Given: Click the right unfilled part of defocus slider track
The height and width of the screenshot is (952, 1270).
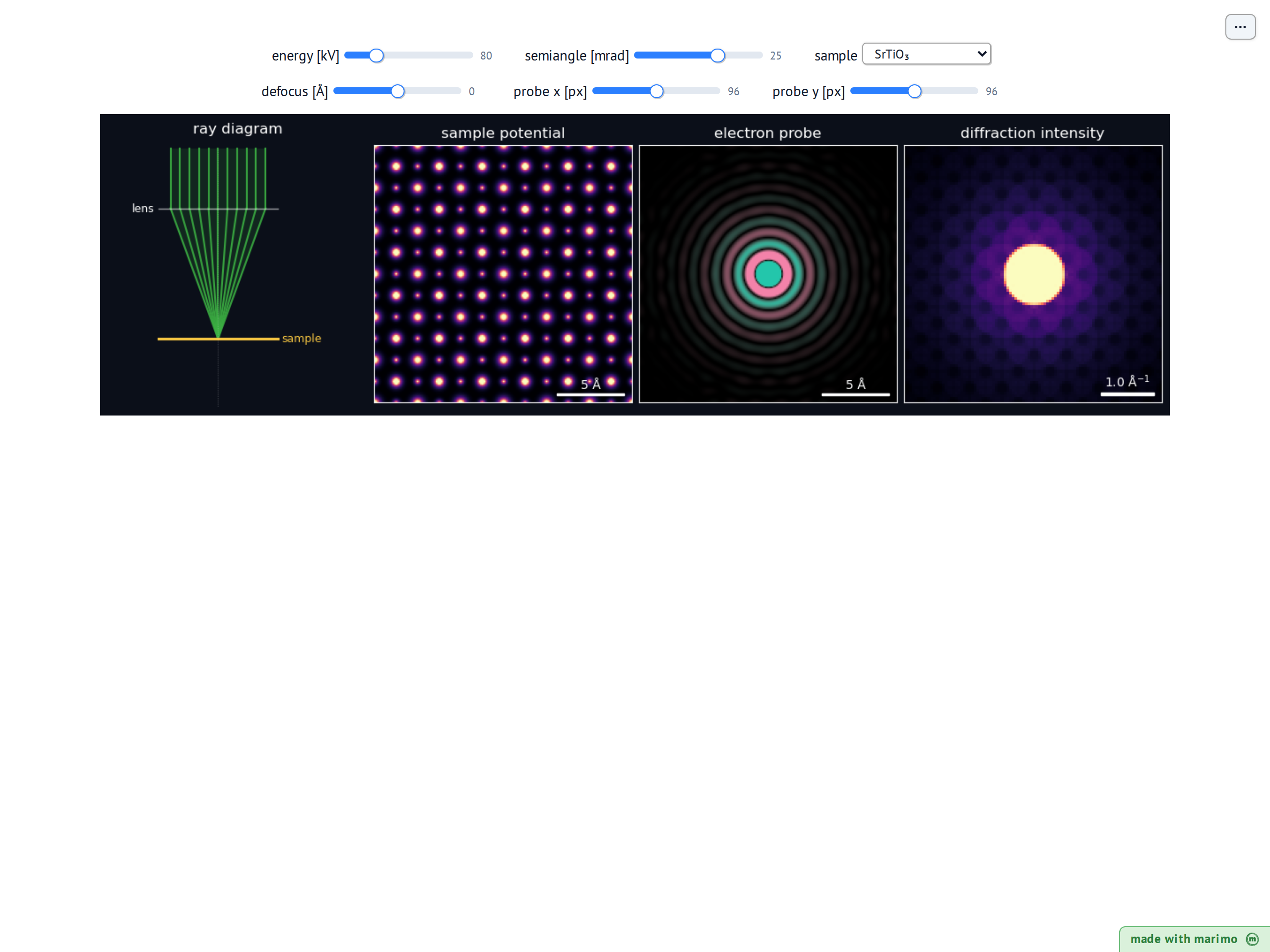Looking at the screenshot, I should pyautogui.click(x=432, y=91).
